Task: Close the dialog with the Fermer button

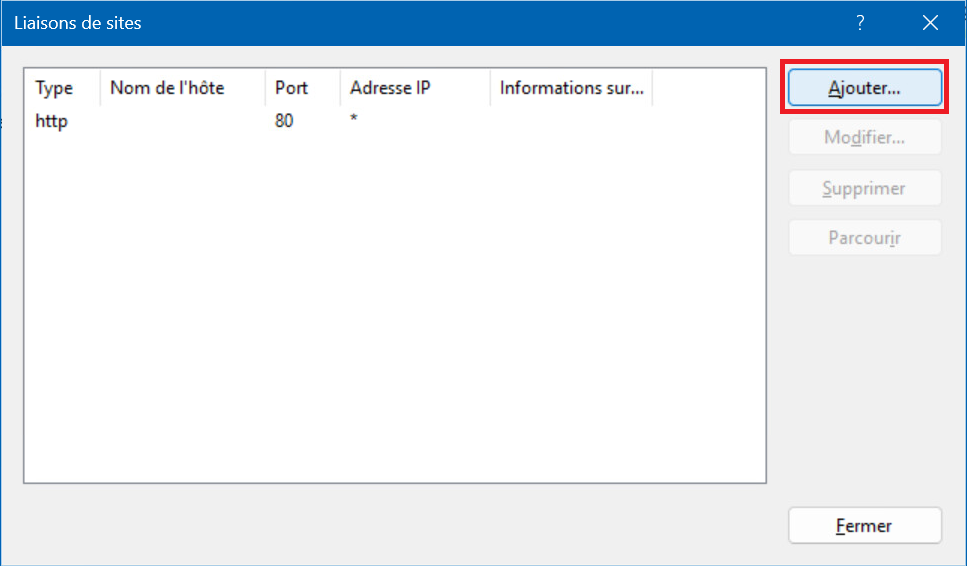Action: (864, 526)
